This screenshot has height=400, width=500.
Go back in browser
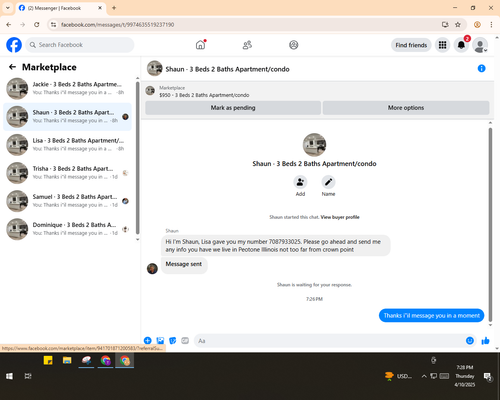click(x=9, y=25)
